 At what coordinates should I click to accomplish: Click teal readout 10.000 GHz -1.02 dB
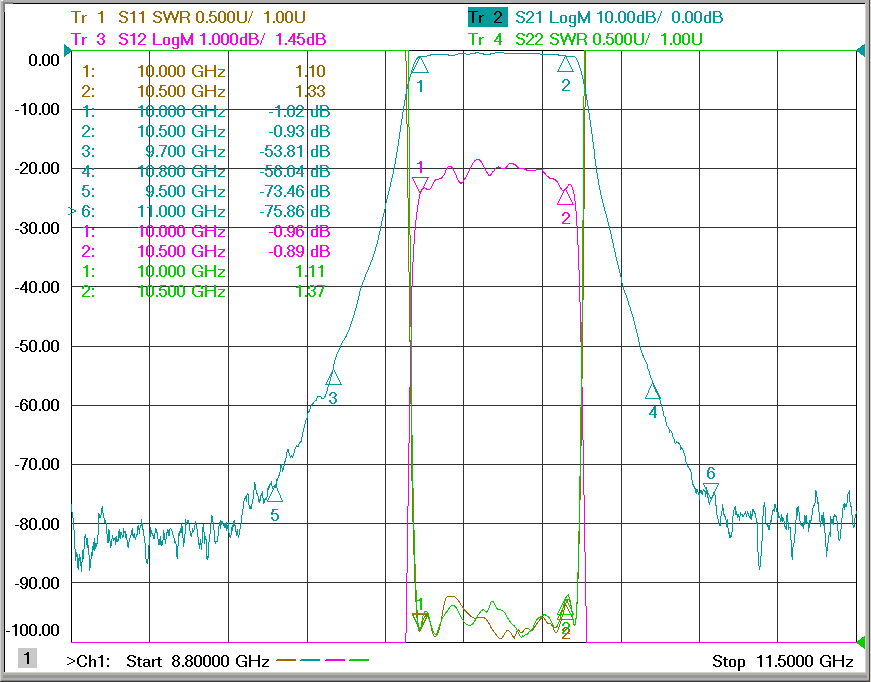206,112
